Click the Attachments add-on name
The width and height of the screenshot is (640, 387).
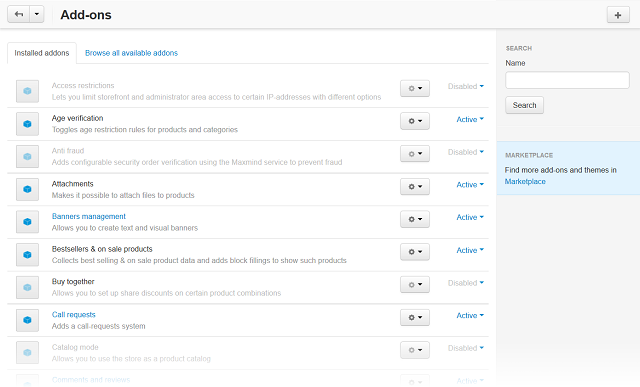73,184
